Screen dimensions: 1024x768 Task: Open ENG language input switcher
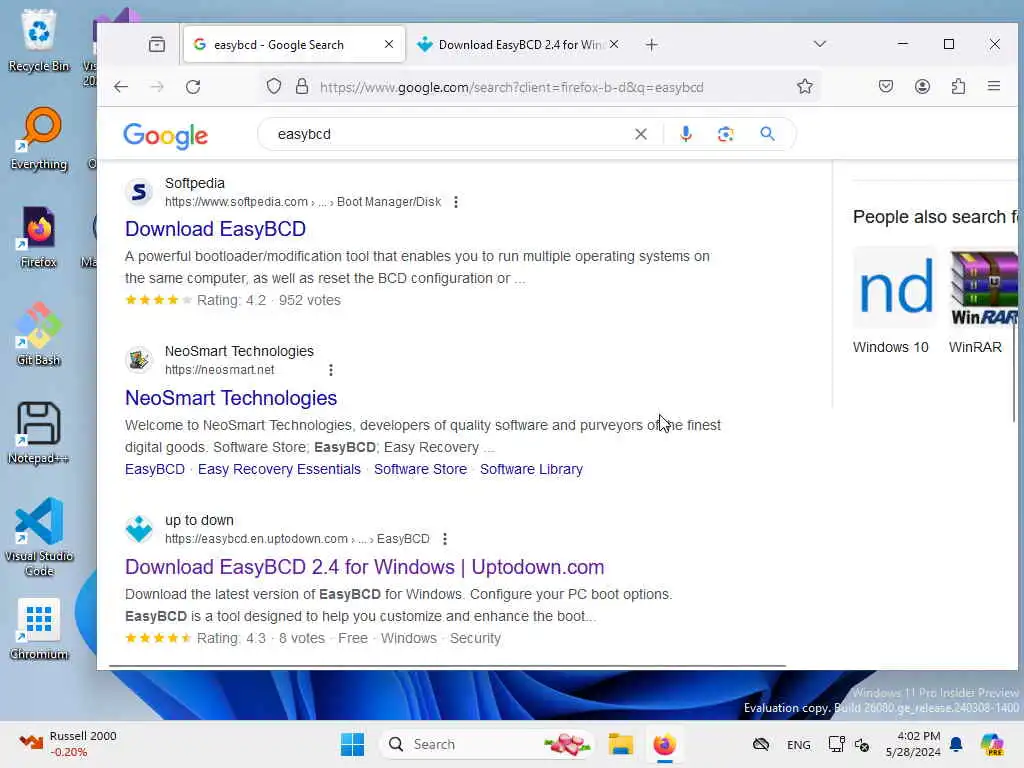(798, 744)
